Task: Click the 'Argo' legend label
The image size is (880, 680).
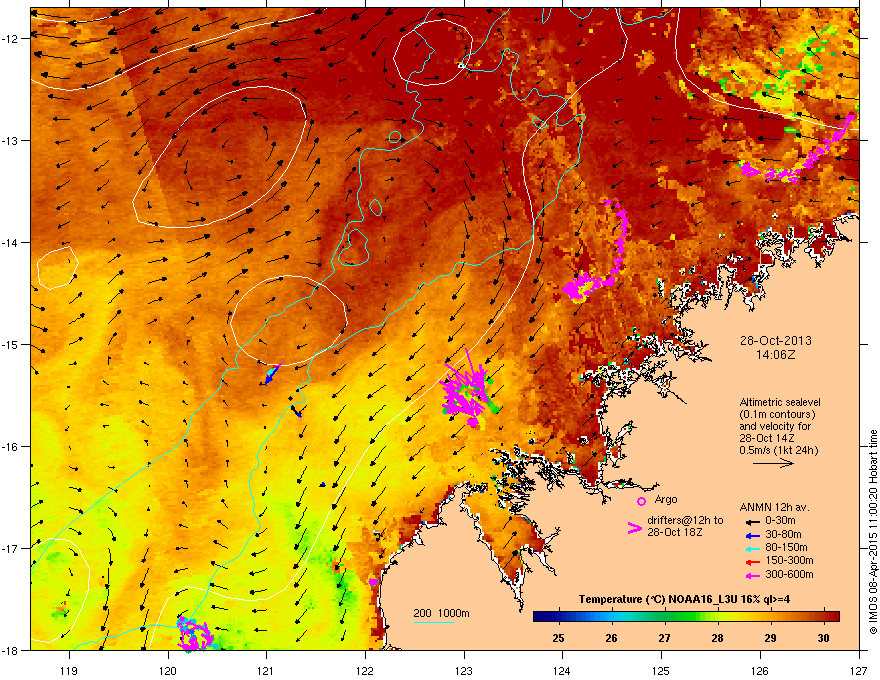Action: point(666,499)
